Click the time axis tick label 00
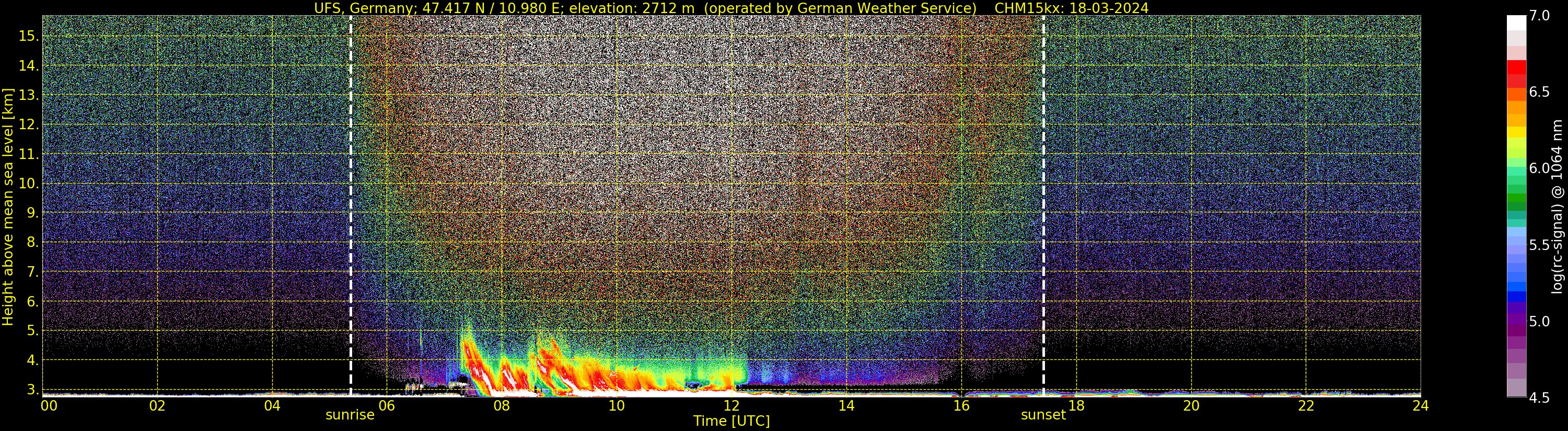The width and height of the screenshot is (1568, 431). (x=49, y=405)
